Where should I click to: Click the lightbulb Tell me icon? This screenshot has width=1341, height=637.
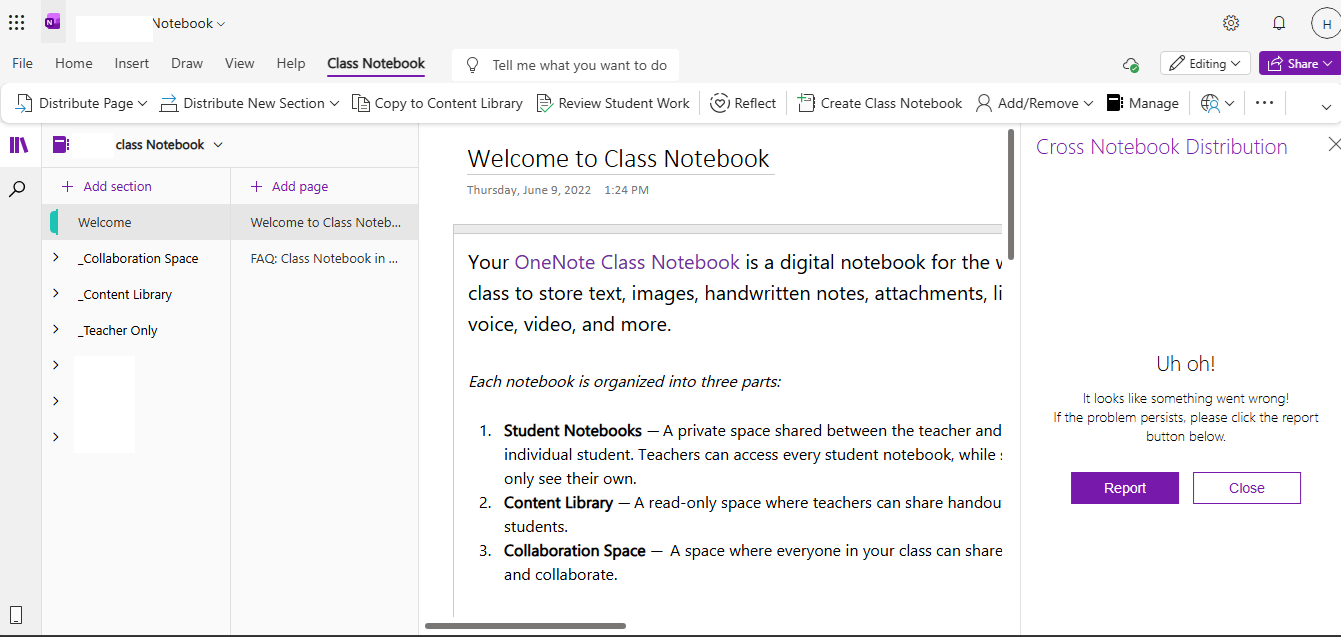coord(474,65)
